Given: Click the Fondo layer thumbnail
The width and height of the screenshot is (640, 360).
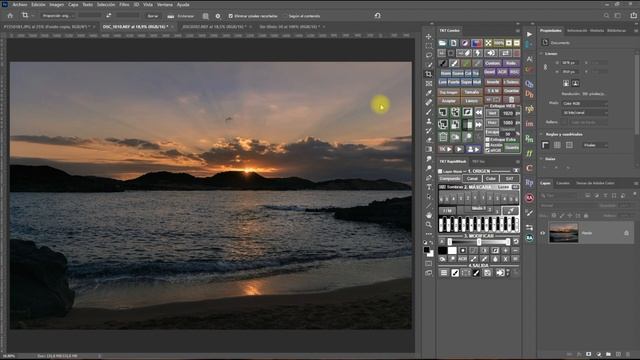Looking at the screenshot, I should pos(564,233).
